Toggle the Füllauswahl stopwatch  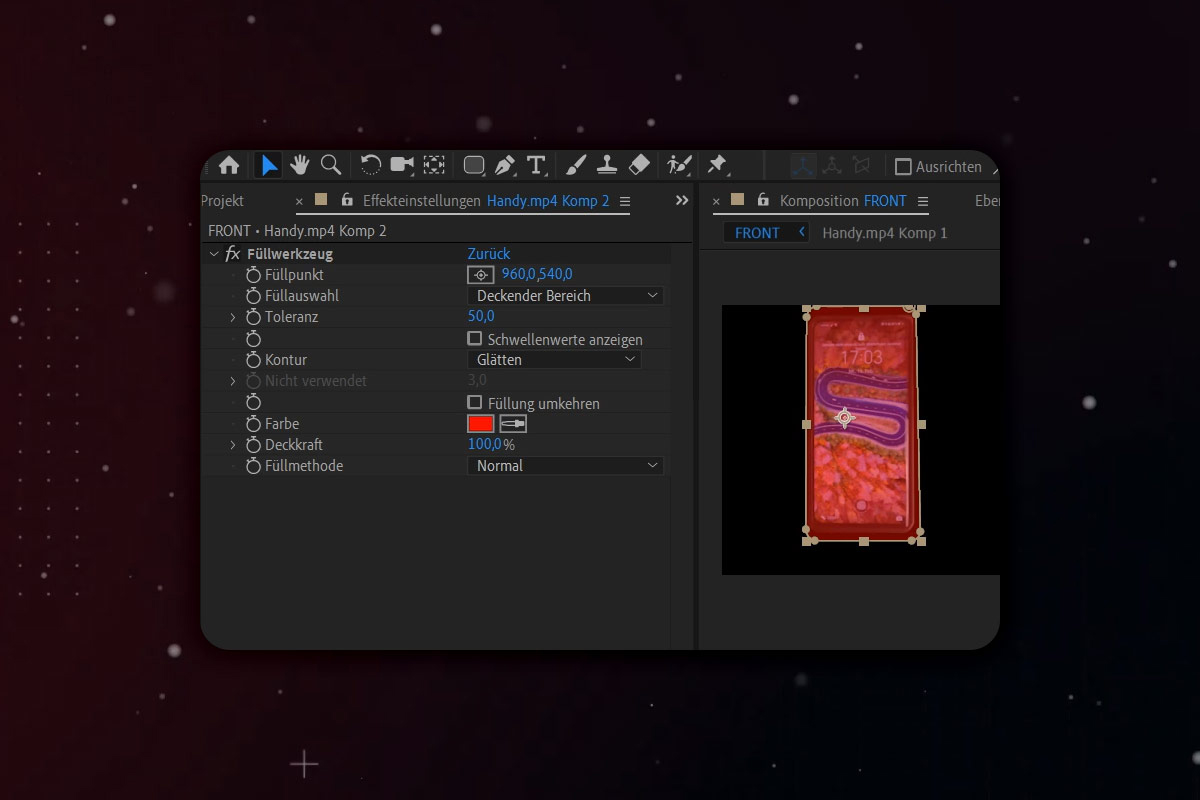coord(253,296)
